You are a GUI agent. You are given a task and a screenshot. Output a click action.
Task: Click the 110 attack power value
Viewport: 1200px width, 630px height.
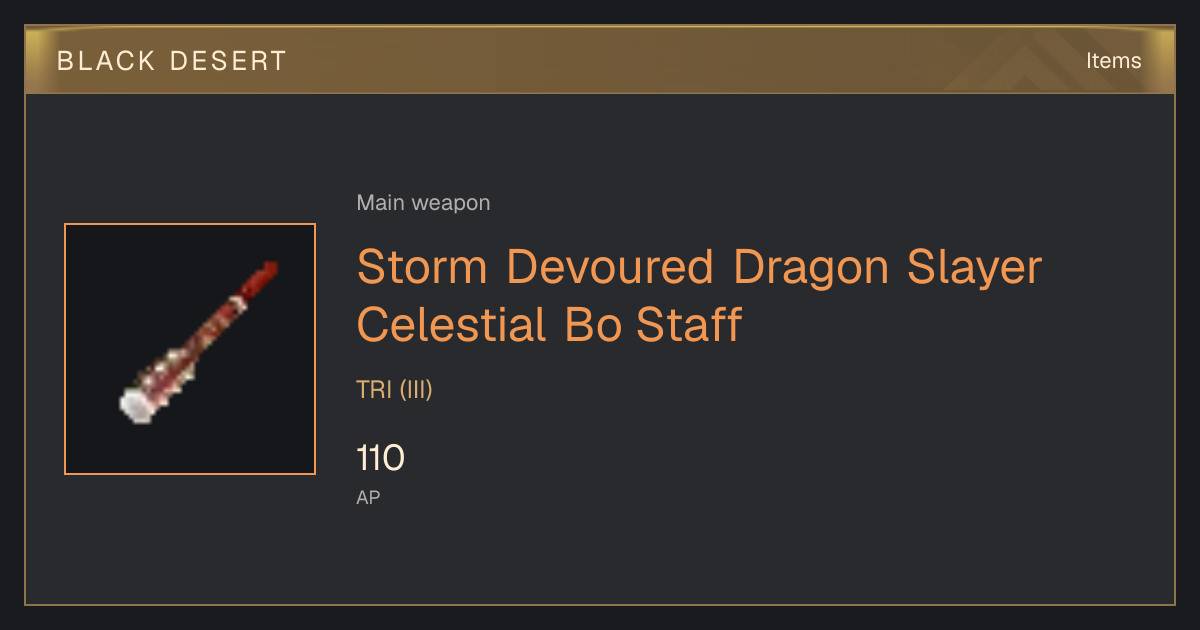(380, 459)
